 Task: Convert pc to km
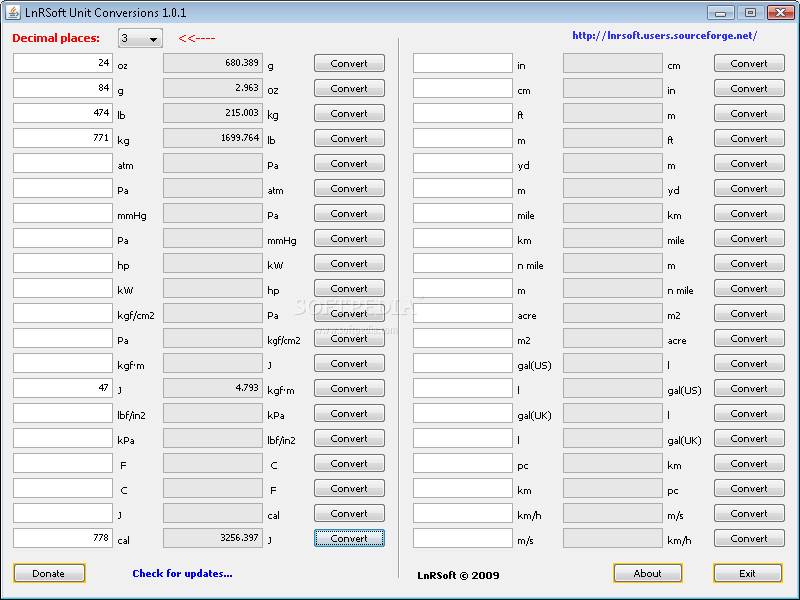(749, 463)
